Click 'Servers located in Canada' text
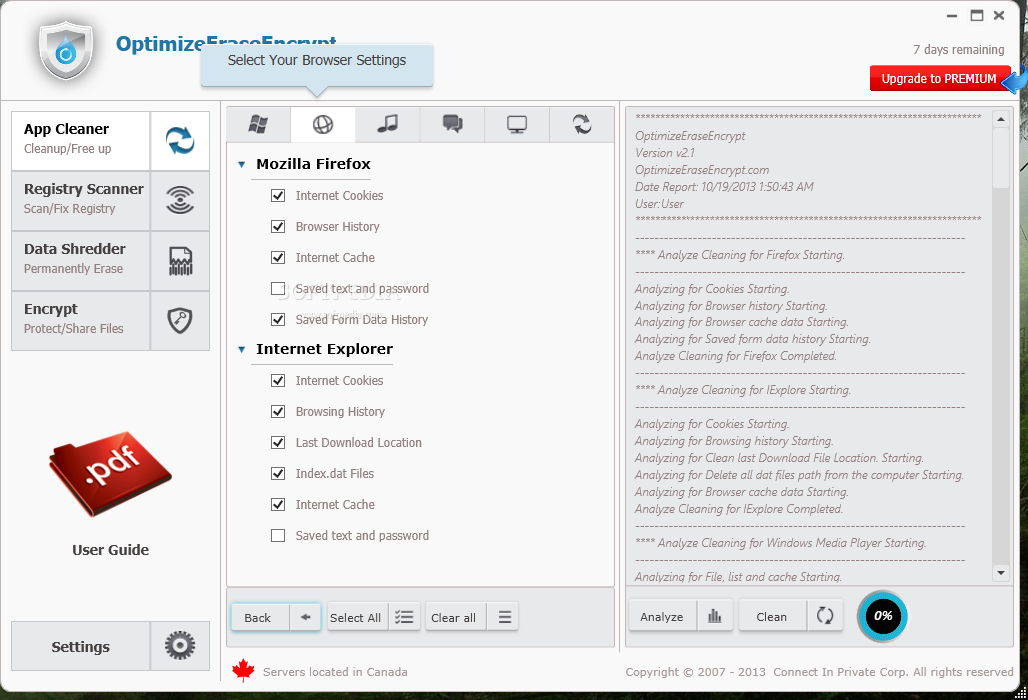Screen dimensions: 1028x700 [x=335, y=672]
